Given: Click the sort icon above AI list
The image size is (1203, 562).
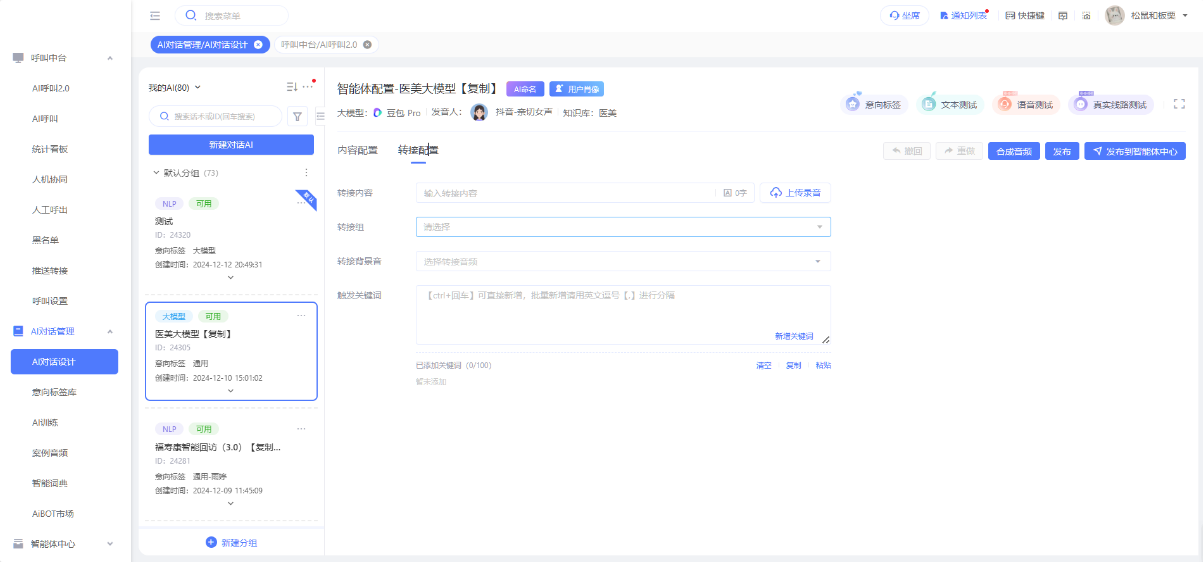Looking at the screenshot, I should tap(291, 87).
